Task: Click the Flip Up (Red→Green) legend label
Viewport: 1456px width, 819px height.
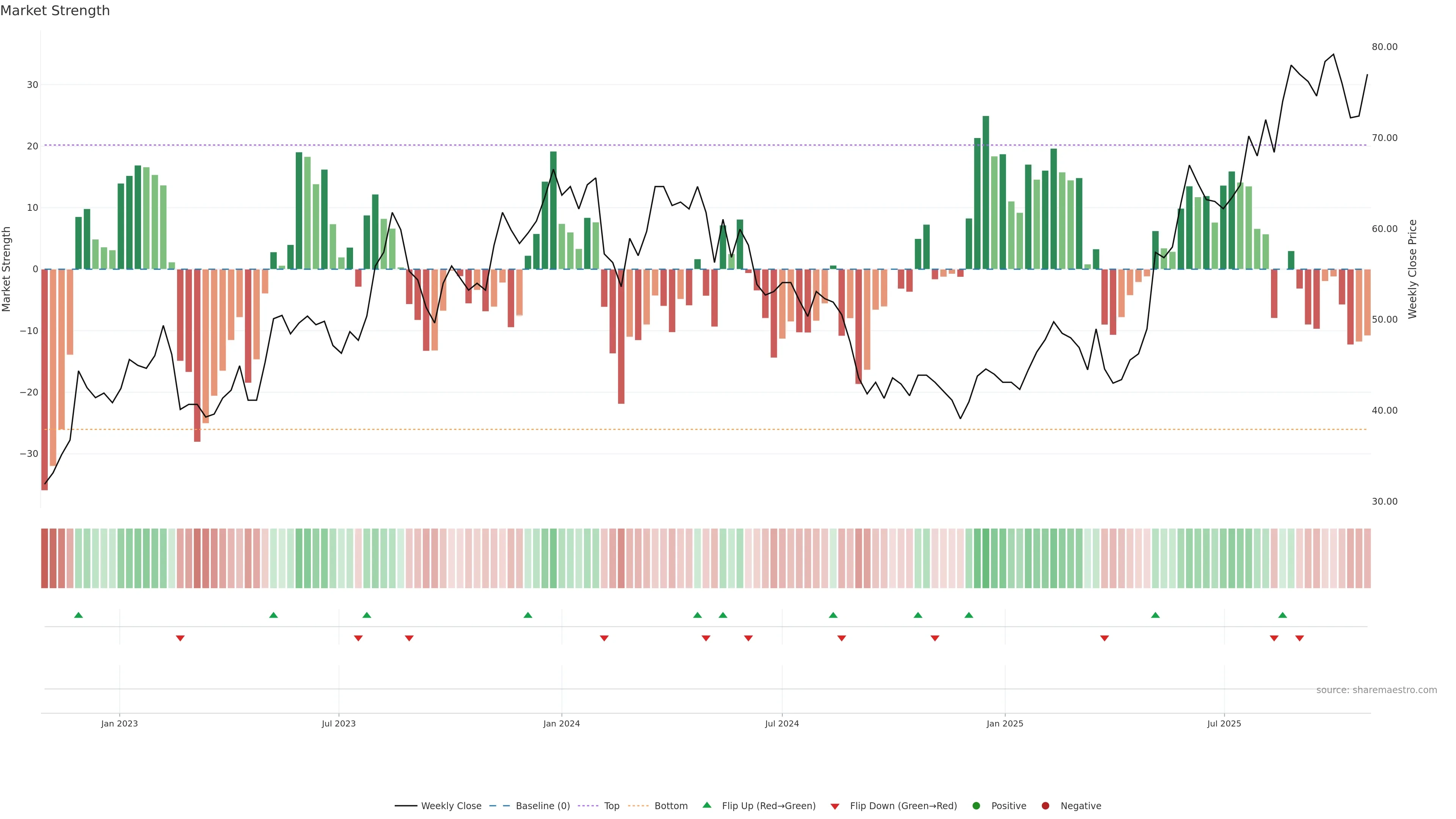Action: pyautogui.click(x=769, y=805)
